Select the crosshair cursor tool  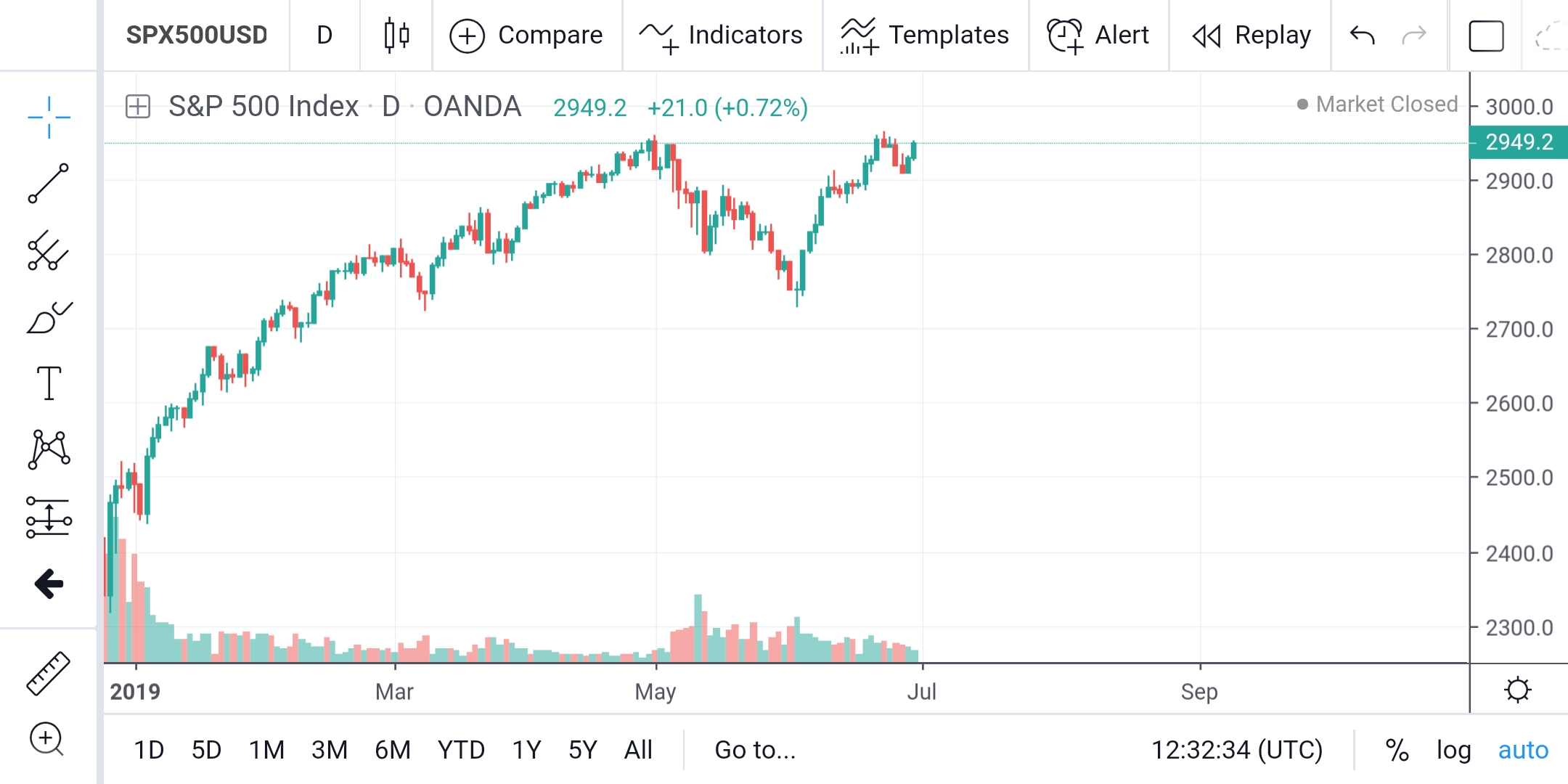(x=49, y=117)
